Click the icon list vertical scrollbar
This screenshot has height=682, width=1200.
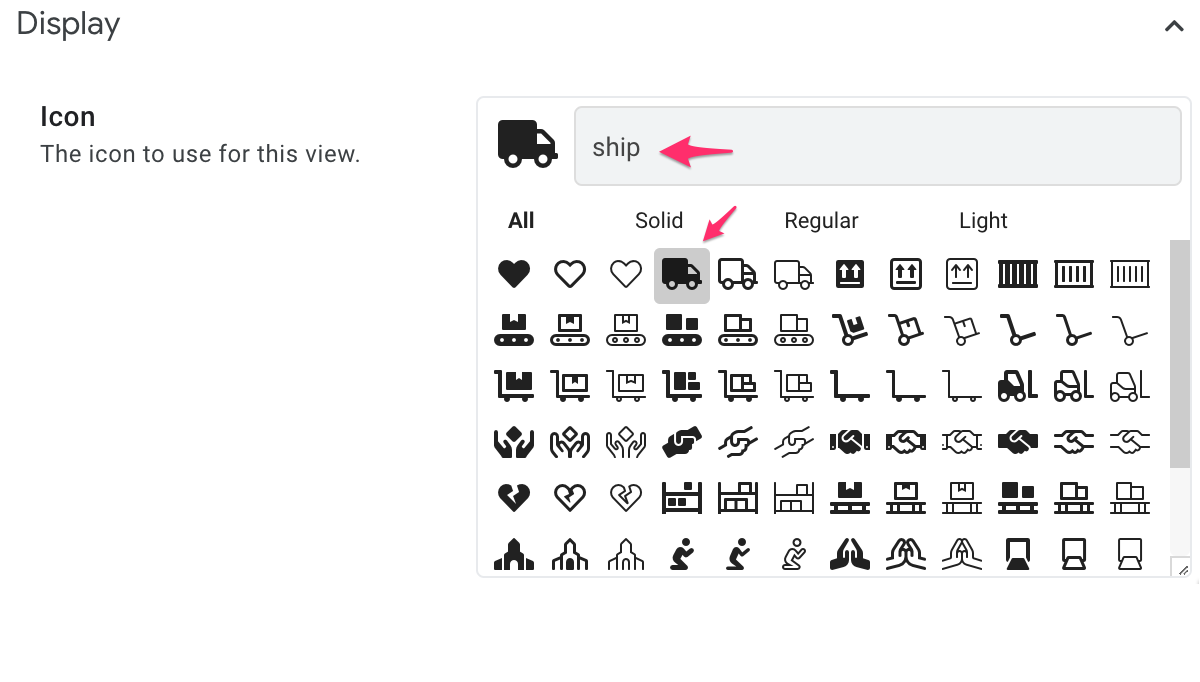tap(1180, 353)
